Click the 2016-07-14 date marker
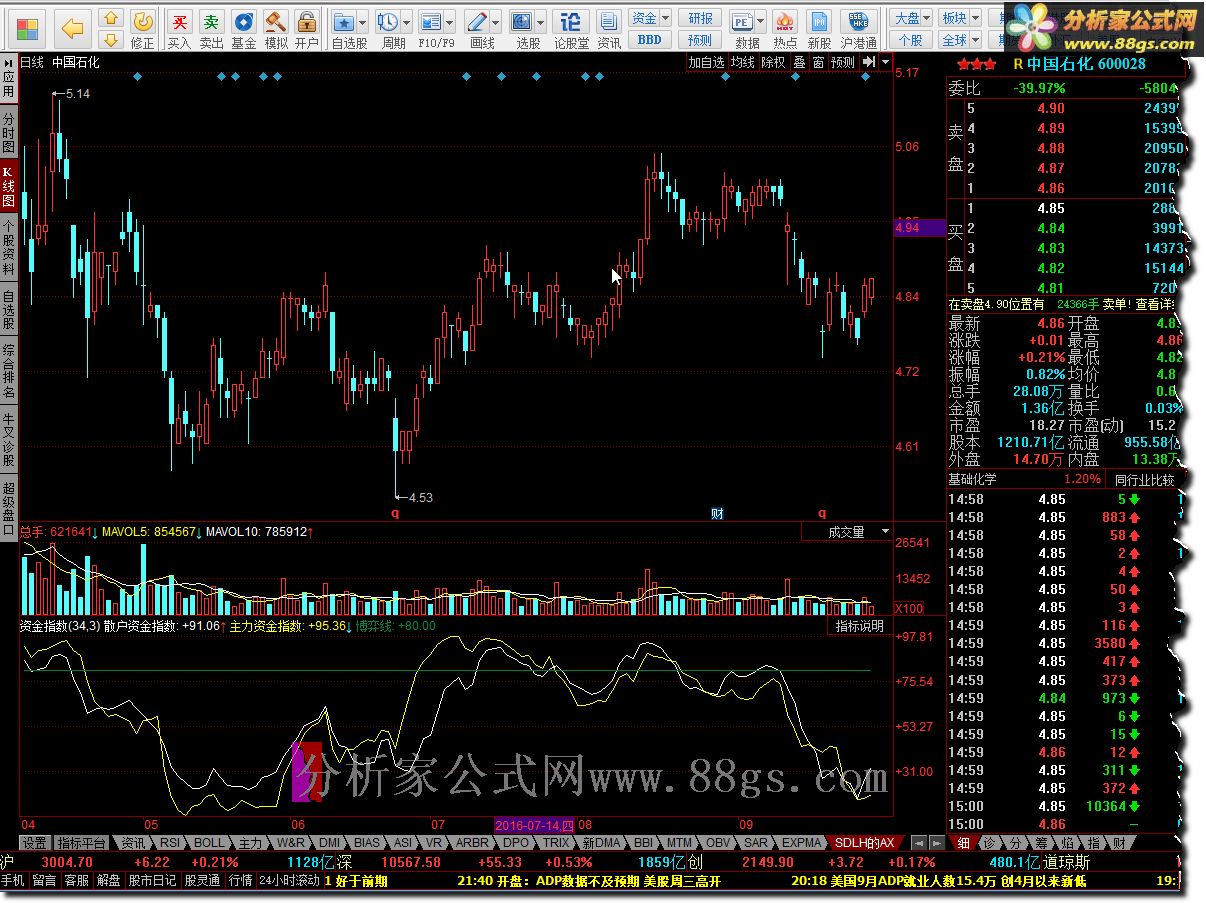The image size is (1206, 903). pos(535,826)
